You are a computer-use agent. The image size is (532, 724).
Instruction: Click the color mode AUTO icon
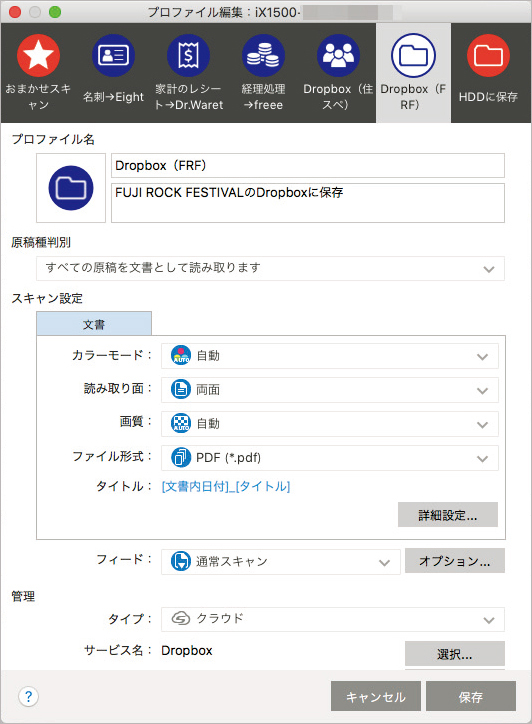point(181,356)
